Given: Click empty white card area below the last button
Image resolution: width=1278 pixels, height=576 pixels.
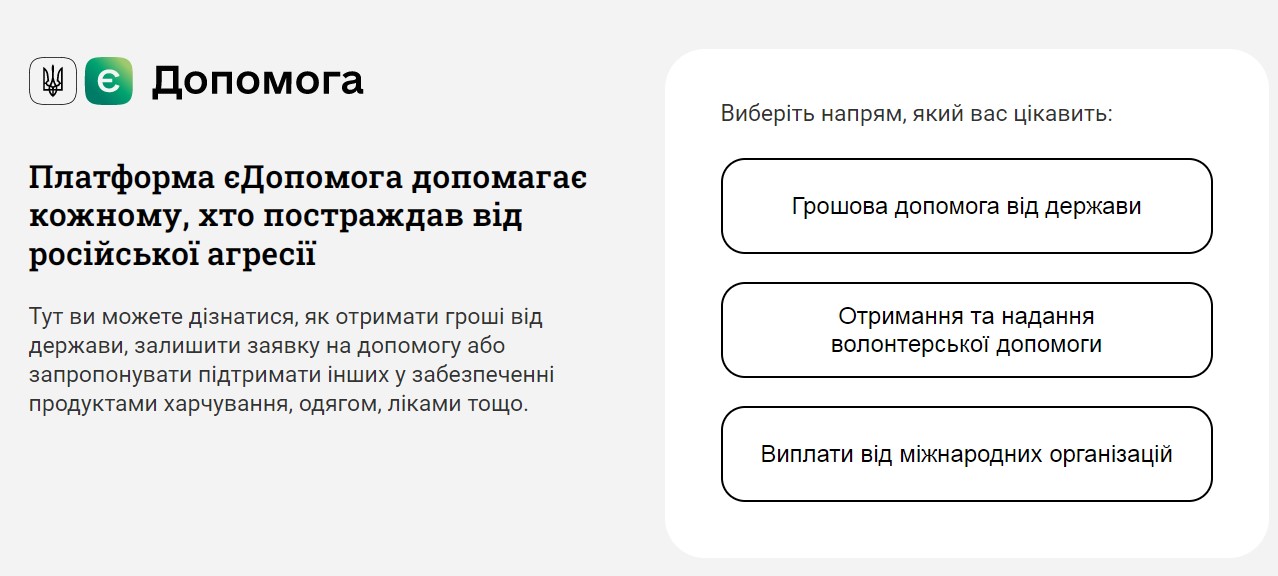Looking at the screenshot, I should pyautogui.click(x=967, y=530).
